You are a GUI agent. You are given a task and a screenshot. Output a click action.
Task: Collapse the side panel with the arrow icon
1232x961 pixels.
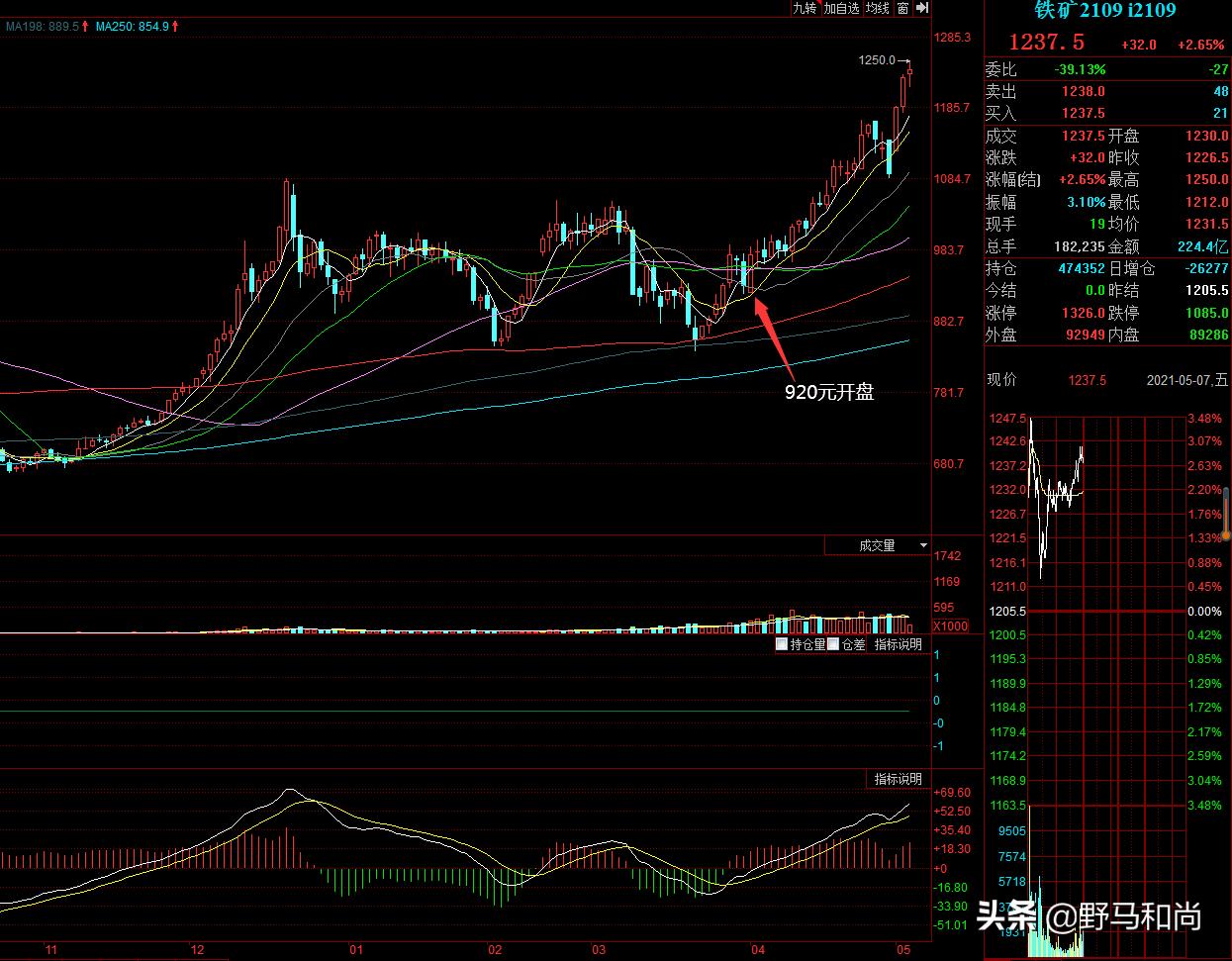922,8
